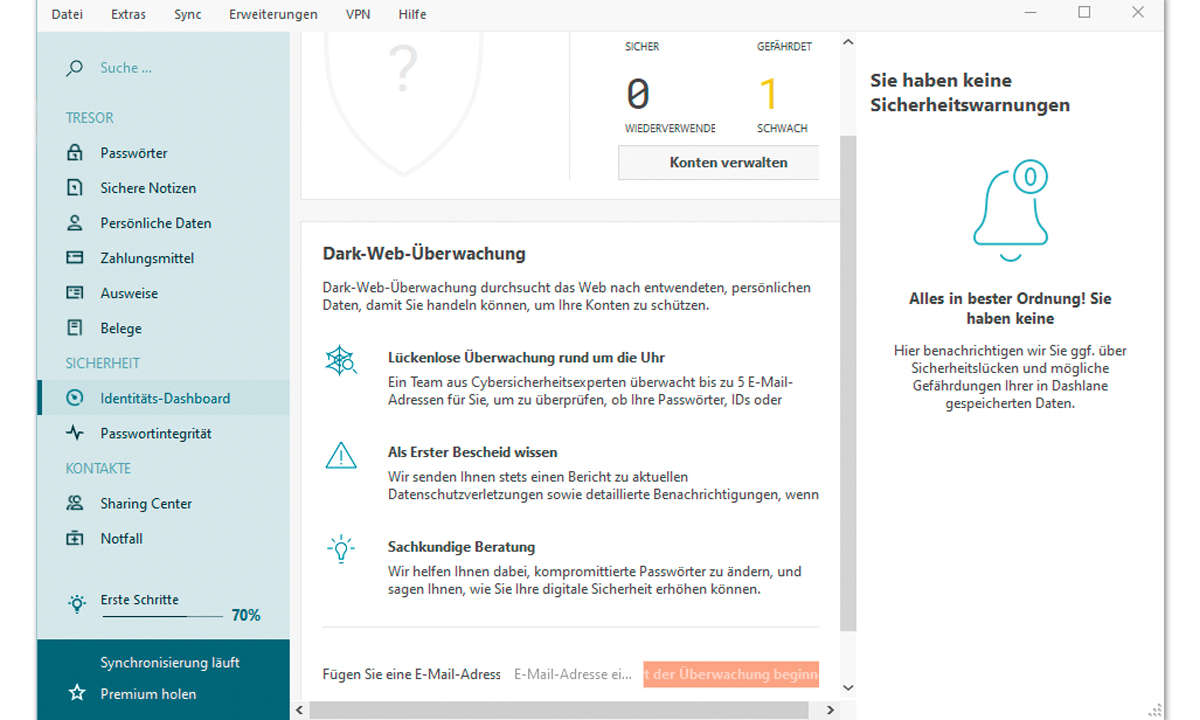This screenshot has height=720, width=1200.
Task: Click the Passwortintegrität pulse icon
Action: [x=74, y=433]
